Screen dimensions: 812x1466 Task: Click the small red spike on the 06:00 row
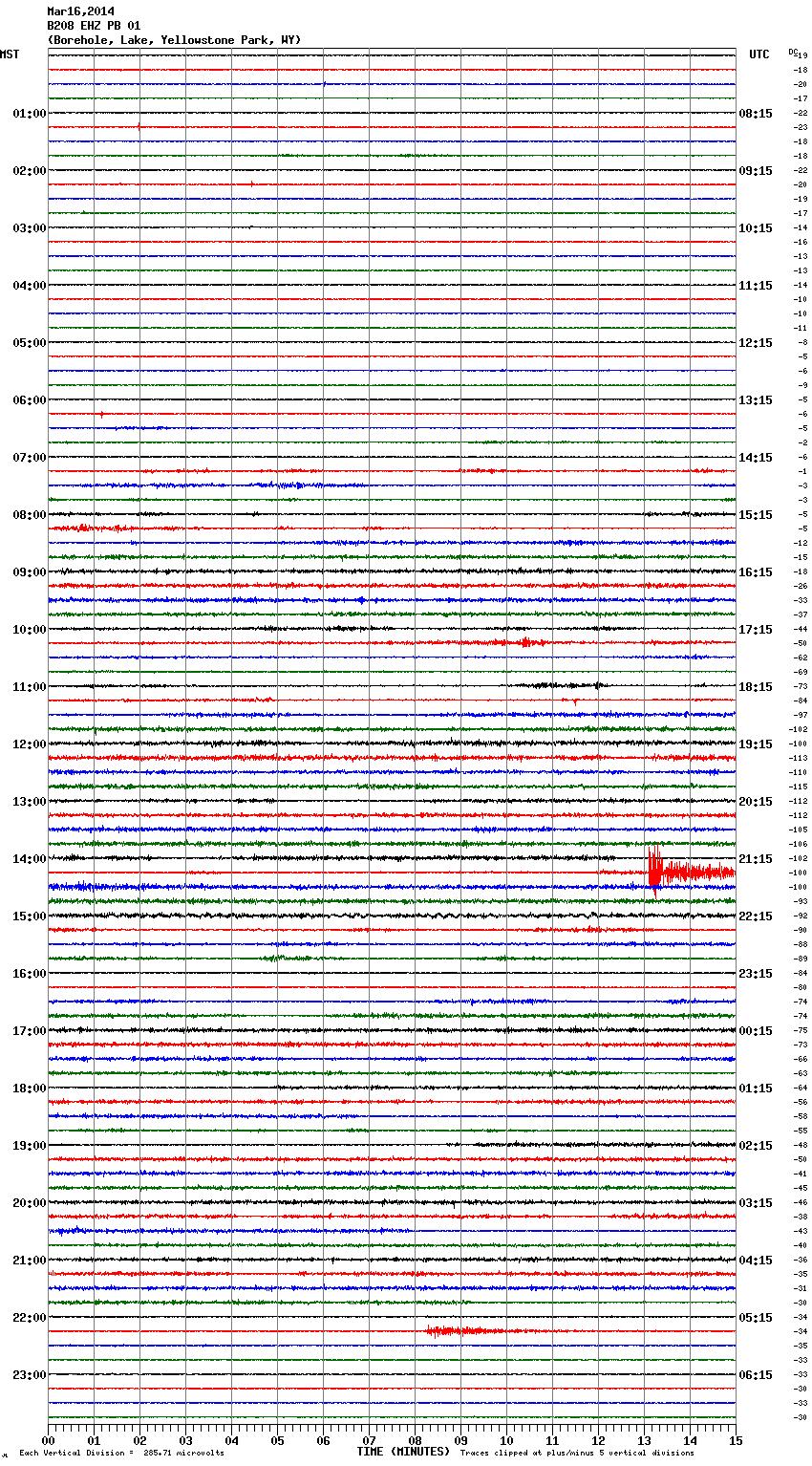101,414
